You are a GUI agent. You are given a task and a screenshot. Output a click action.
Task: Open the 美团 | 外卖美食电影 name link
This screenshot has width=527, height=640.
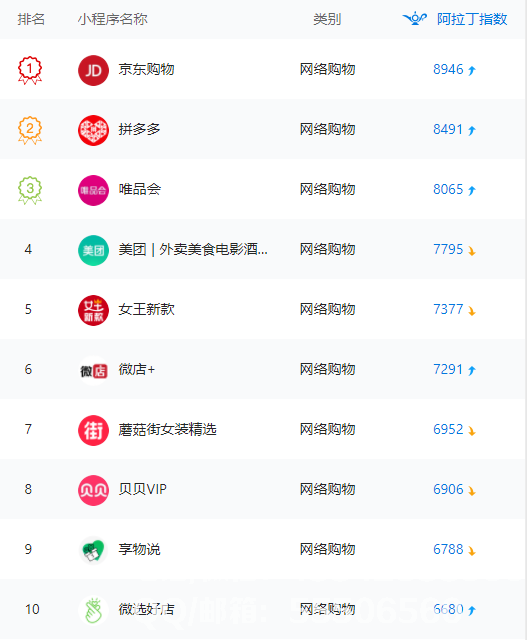coord(193,249)
